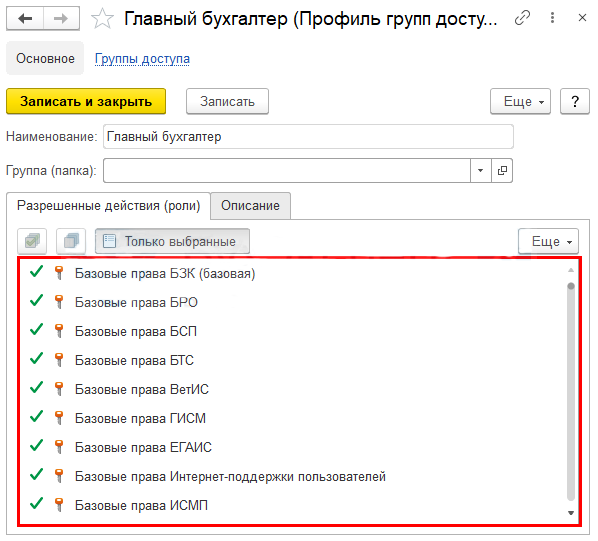Screen dimensions: 598x541
Task: Click the Записать и закрыть button
Action: click(x=86, y=101)
